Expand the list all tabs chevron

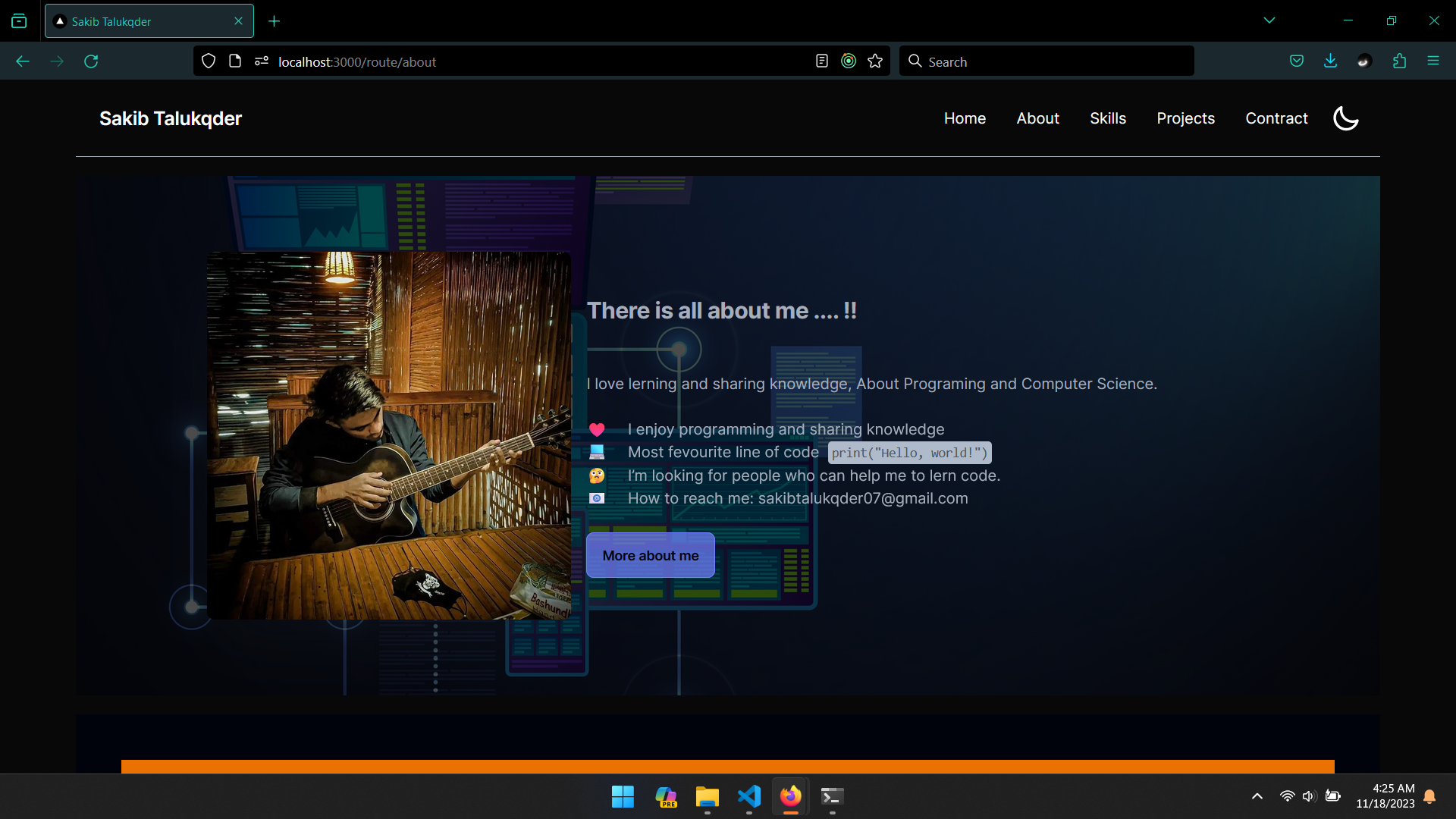point(1269,20)
